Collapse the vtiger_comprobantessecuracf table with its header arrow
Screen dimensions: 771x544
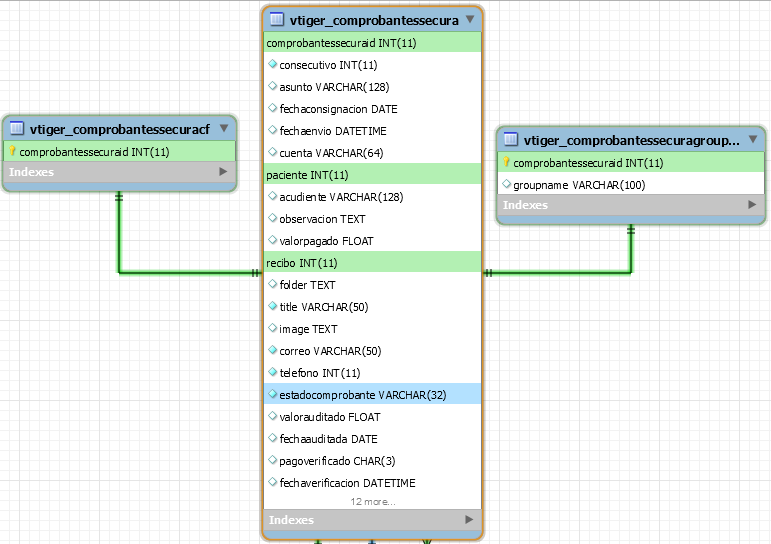tap(224, 128)
